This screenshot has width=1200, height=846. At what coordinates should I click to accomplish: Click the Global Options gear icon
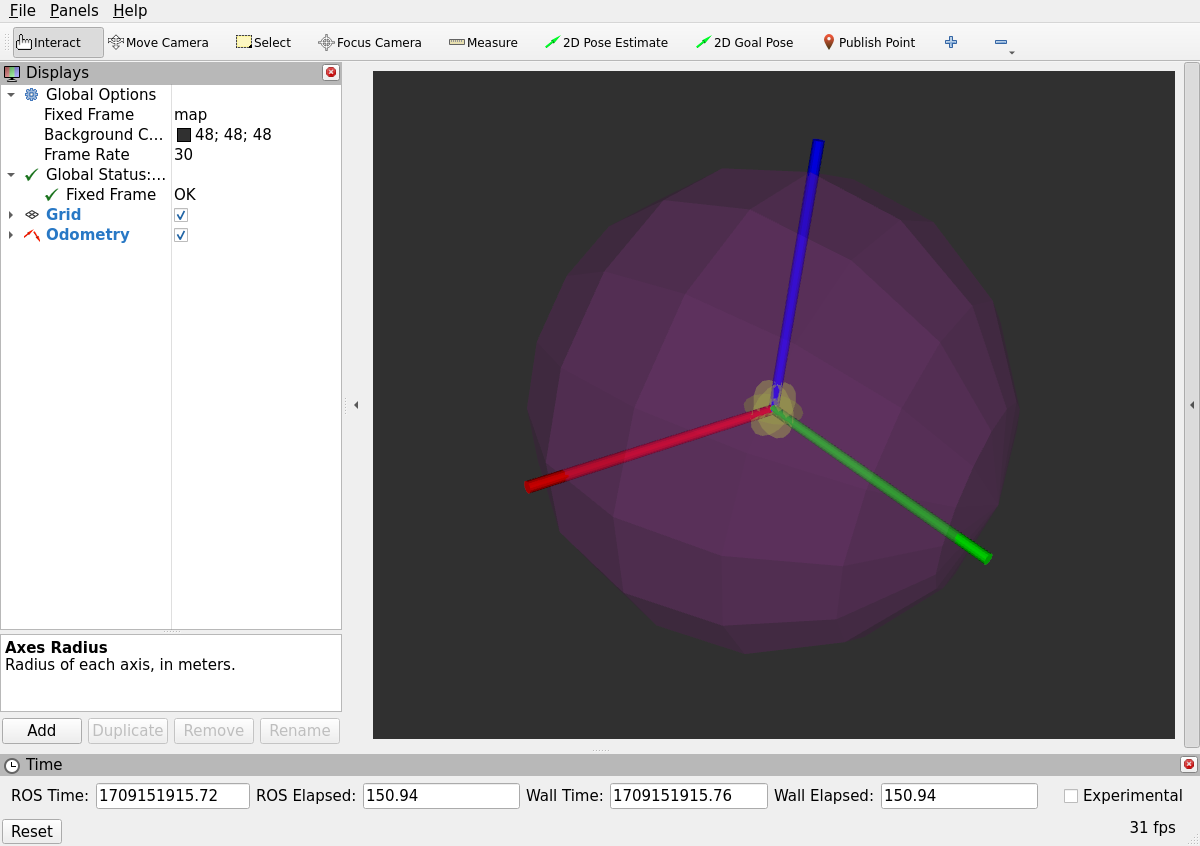pyautogui.click(x=32, y=94)
